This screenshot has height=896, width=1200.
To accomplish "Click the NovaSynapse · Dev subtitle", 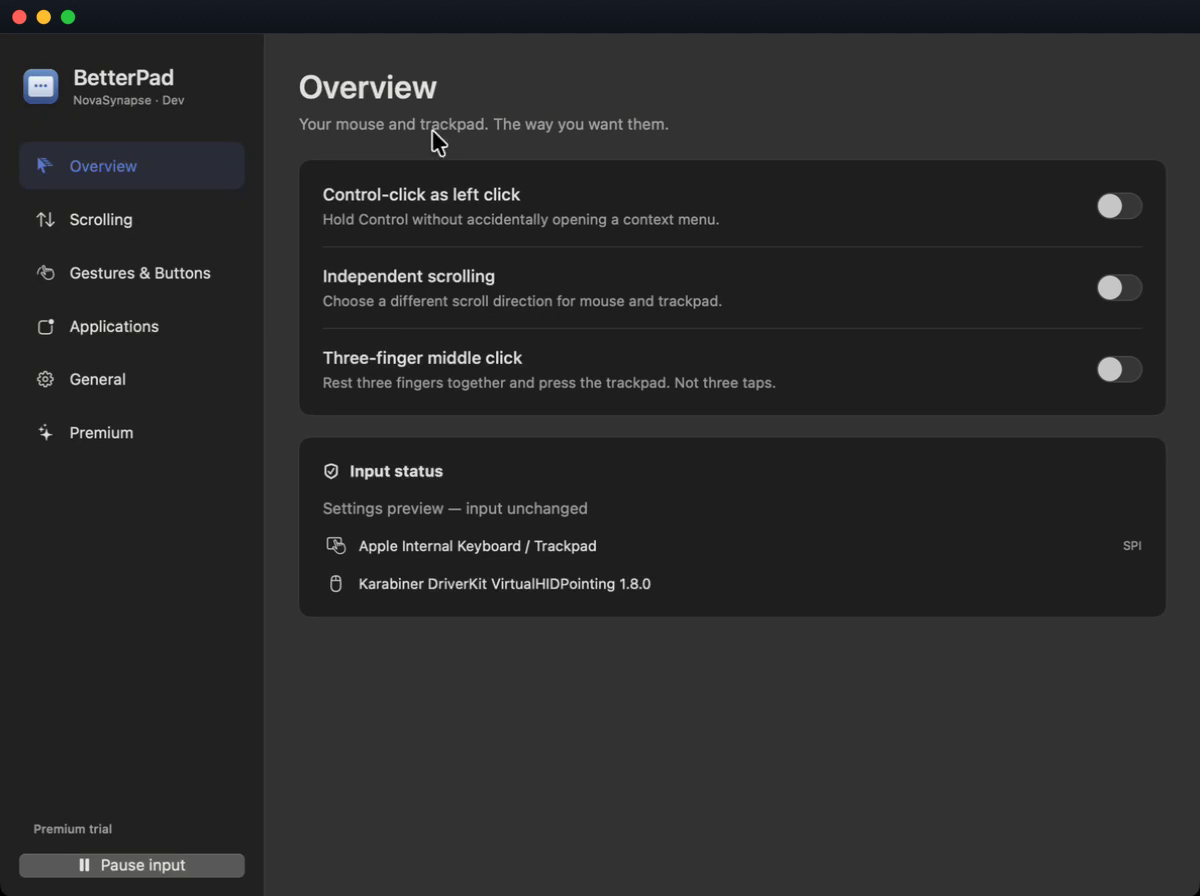I will [x=128, y=100].
